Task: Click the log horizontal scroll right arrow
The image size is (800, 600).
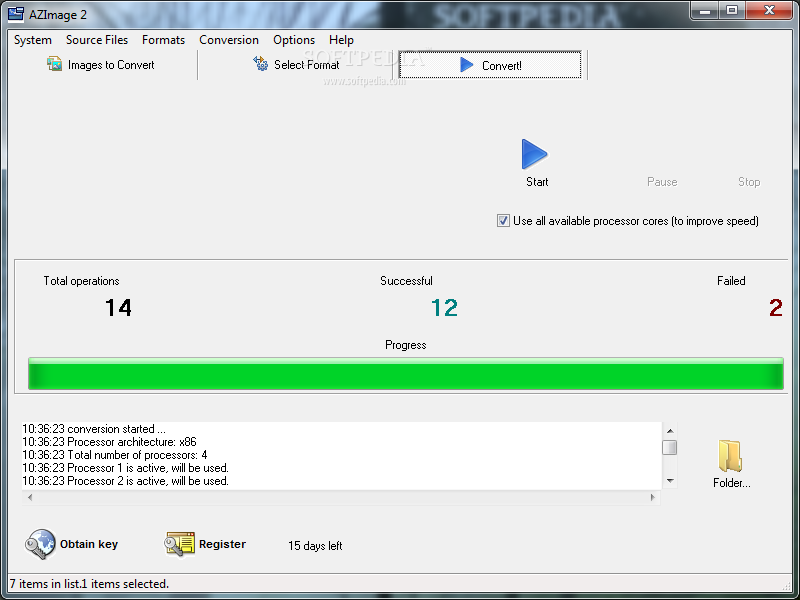Action: point(653,497)
